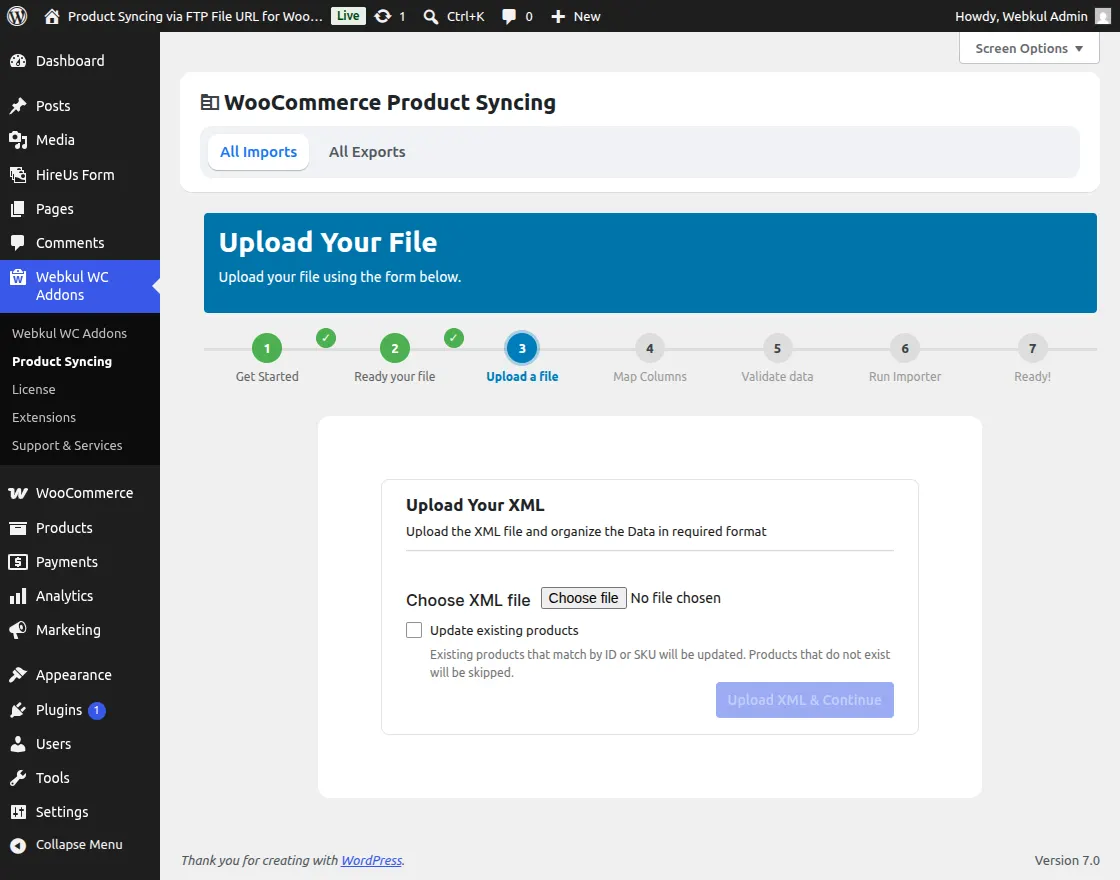
Task: Go to step 1 Get Started circle
Action: (x=267, y=349)
